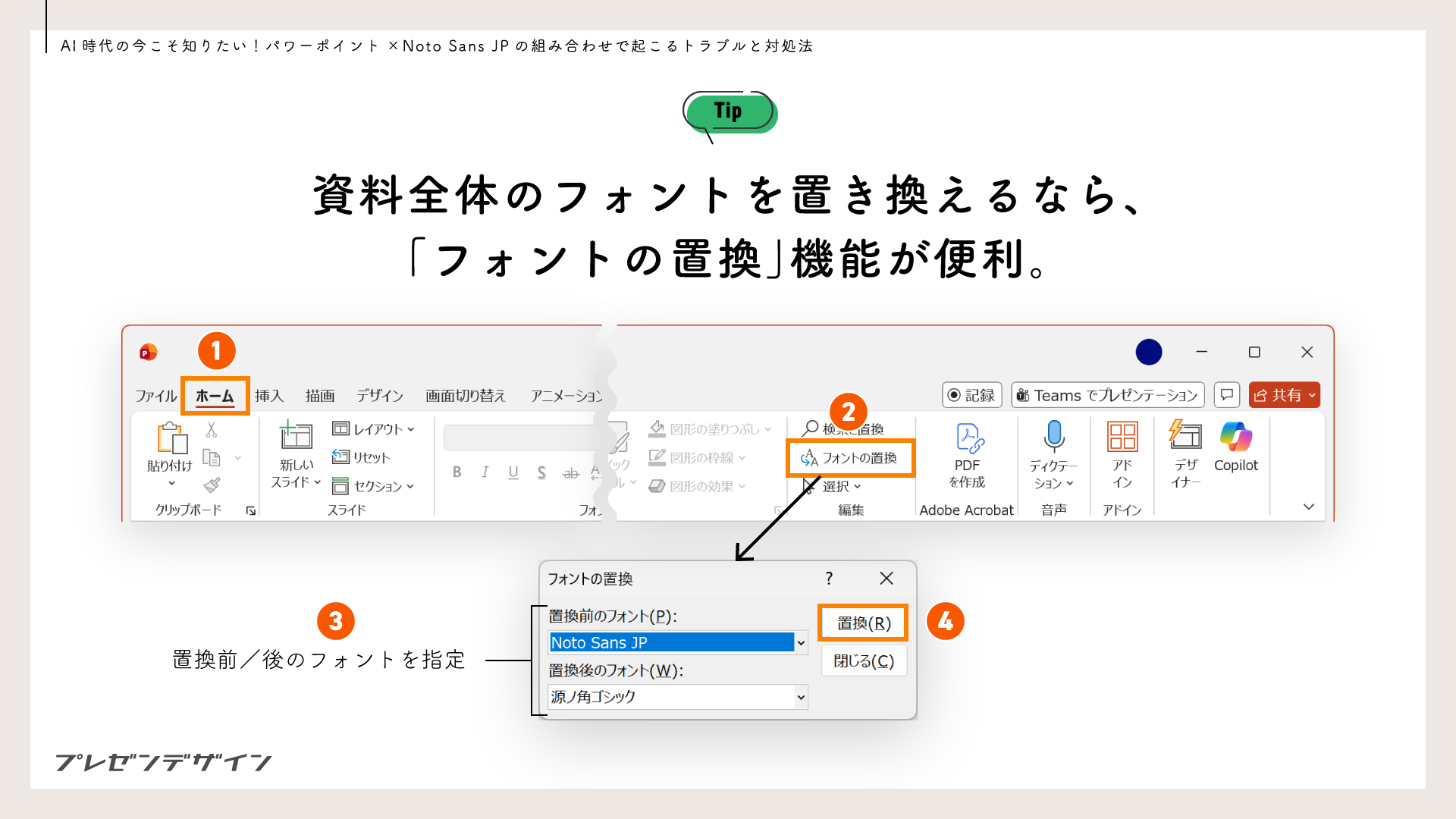Screen dimensions: 1456x819
Task: Select the フォントの置換 (Replace Fonts) command
Action: tap(849, 458)
